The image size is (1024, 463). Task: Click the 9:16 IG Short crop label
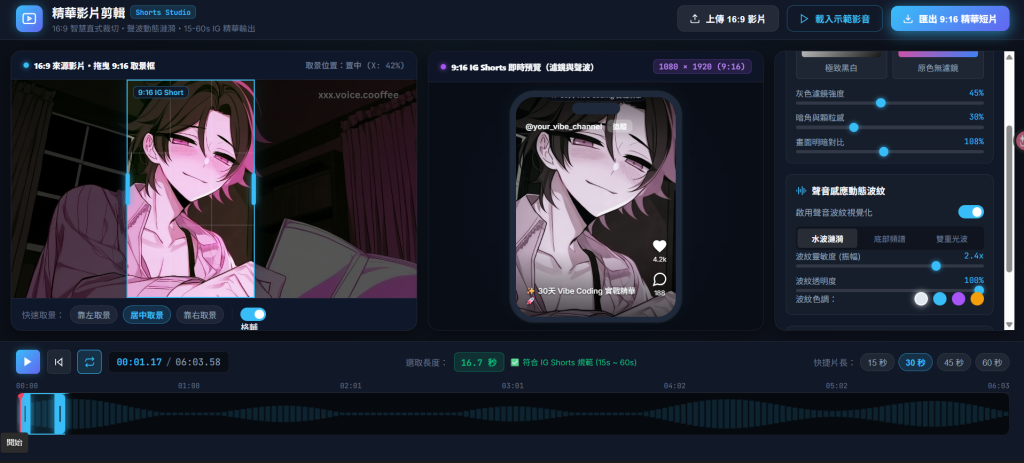coord(161,93)
